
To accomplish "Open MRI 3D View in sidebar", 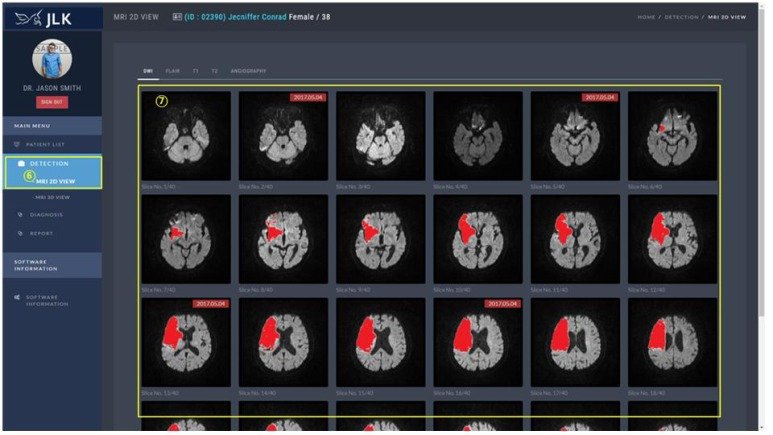I will (x=52, y=197).
